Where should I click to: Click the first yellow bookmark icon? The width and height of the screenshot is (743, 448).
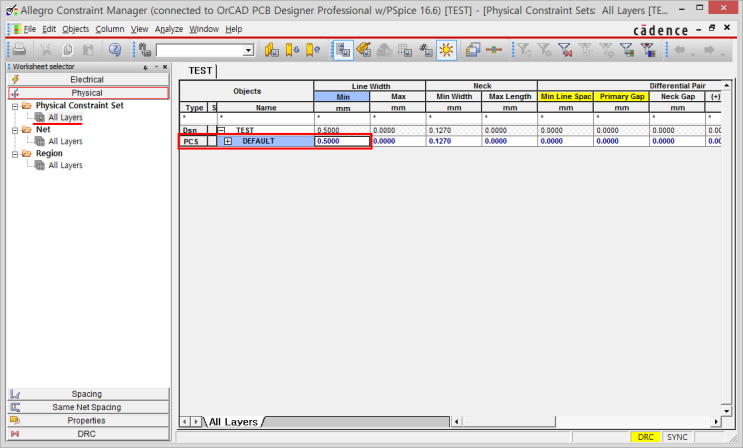272,50
